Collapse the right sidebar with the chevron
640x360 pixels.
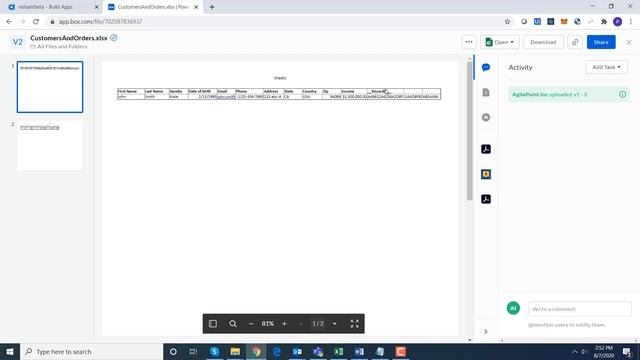tap(486, 332)
